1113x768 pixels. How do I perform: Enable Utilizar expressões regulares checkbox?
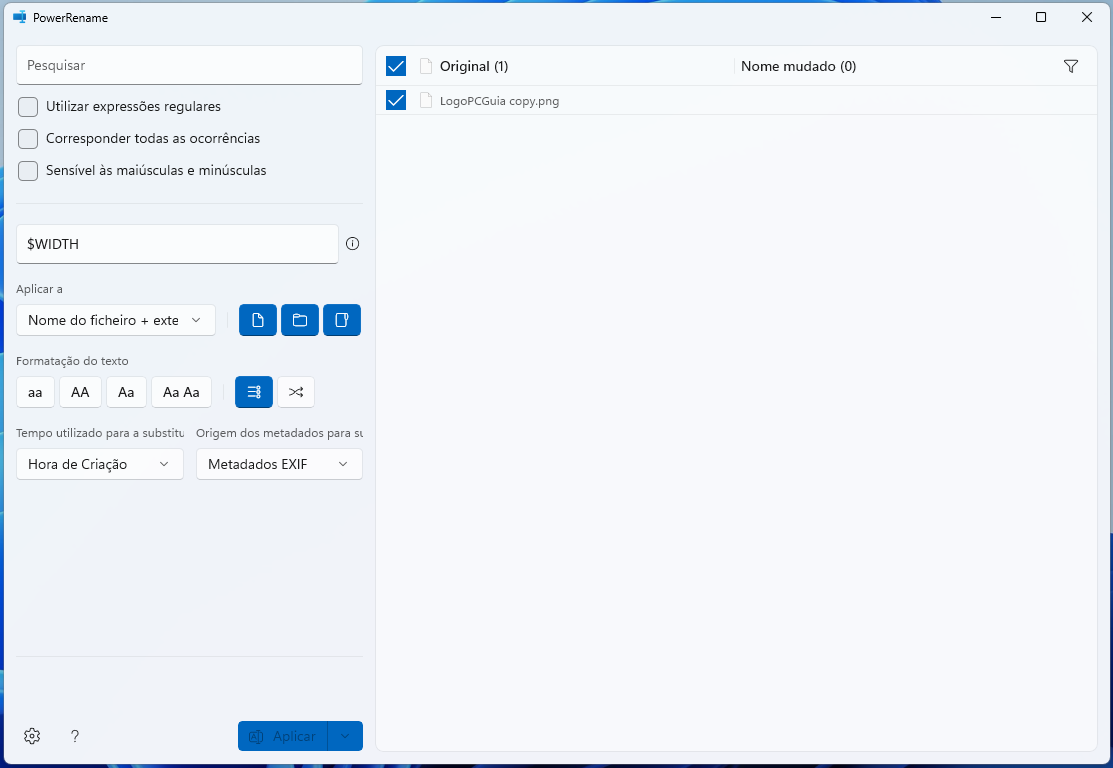(x=29, y=107)
